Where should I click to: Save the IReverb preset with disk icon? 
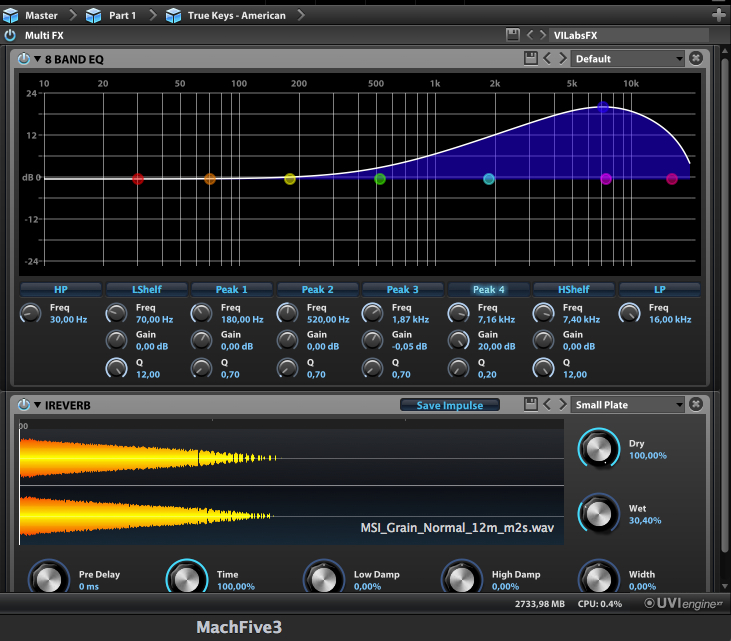point(531,405)
